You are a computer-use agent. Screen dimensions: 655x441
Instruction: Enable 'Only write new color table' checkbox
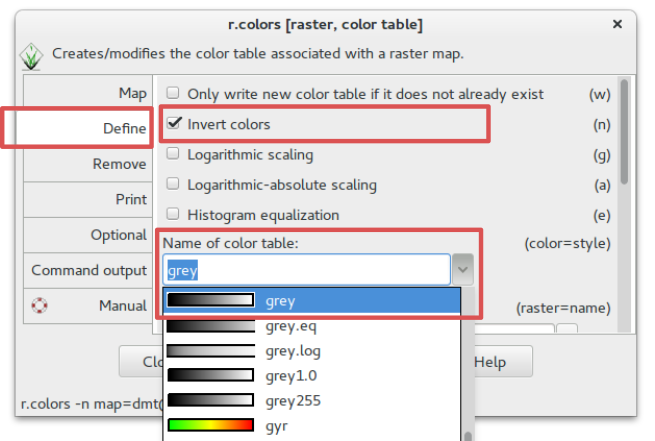coord(173,93)
